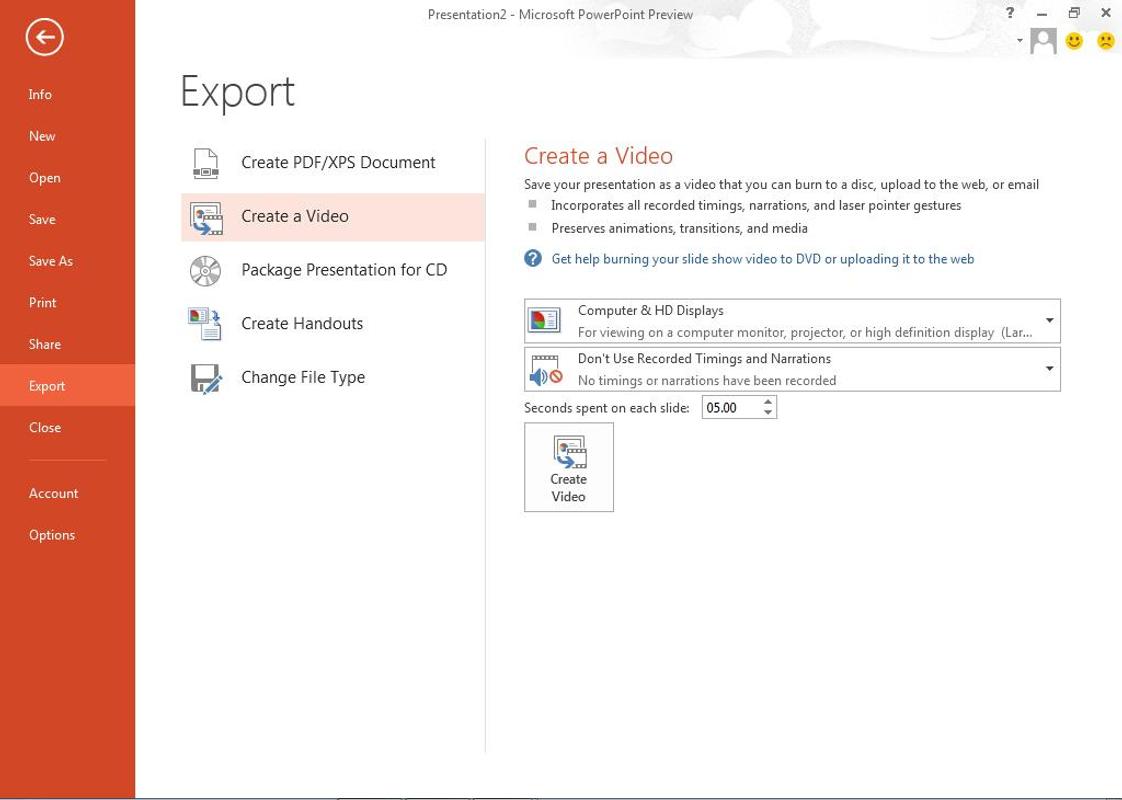The image size is (1122, 800).
Task: Click the 'Preserves animations, transitions, and media' text
Action: [x=679, y=228]
